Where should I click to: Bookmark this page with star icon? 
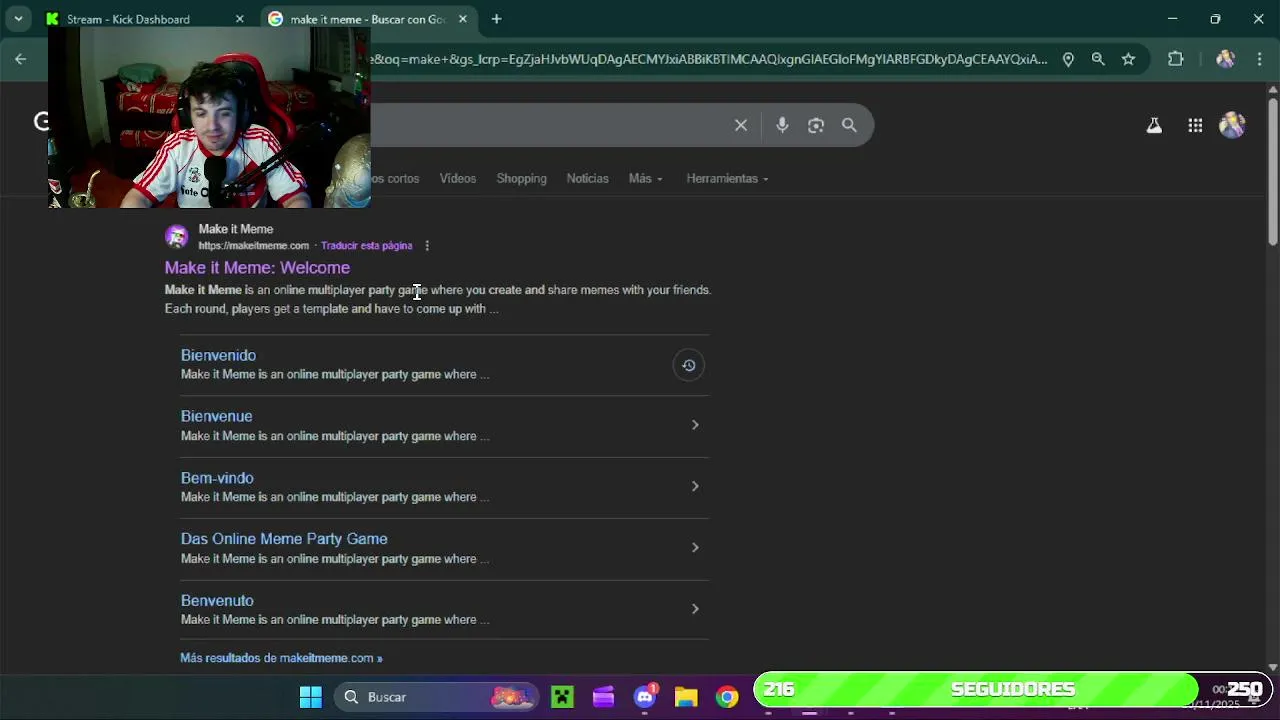click(1128, 59)
